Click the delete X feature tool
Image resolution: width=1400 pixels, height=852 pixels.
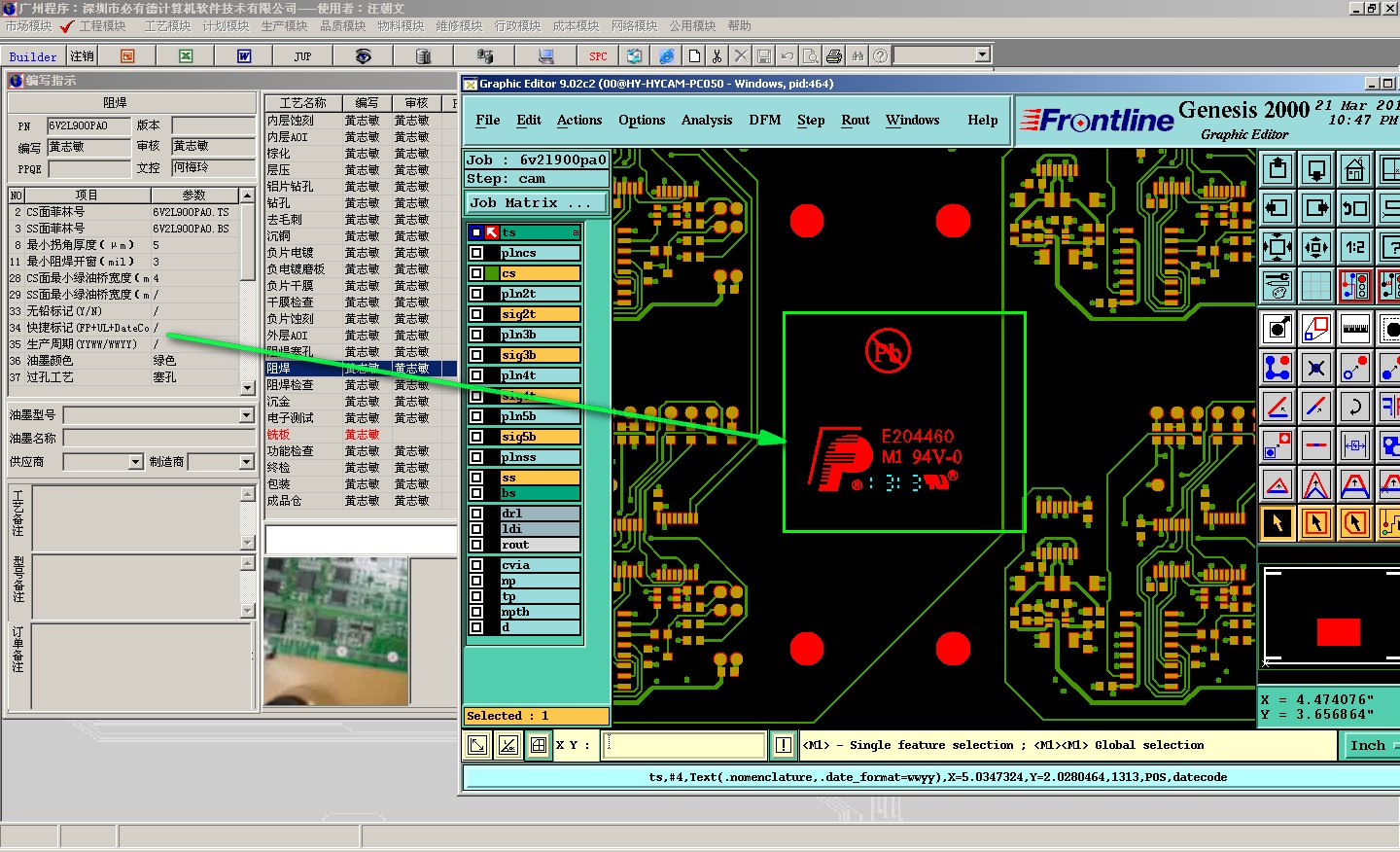pos(1316,368)
